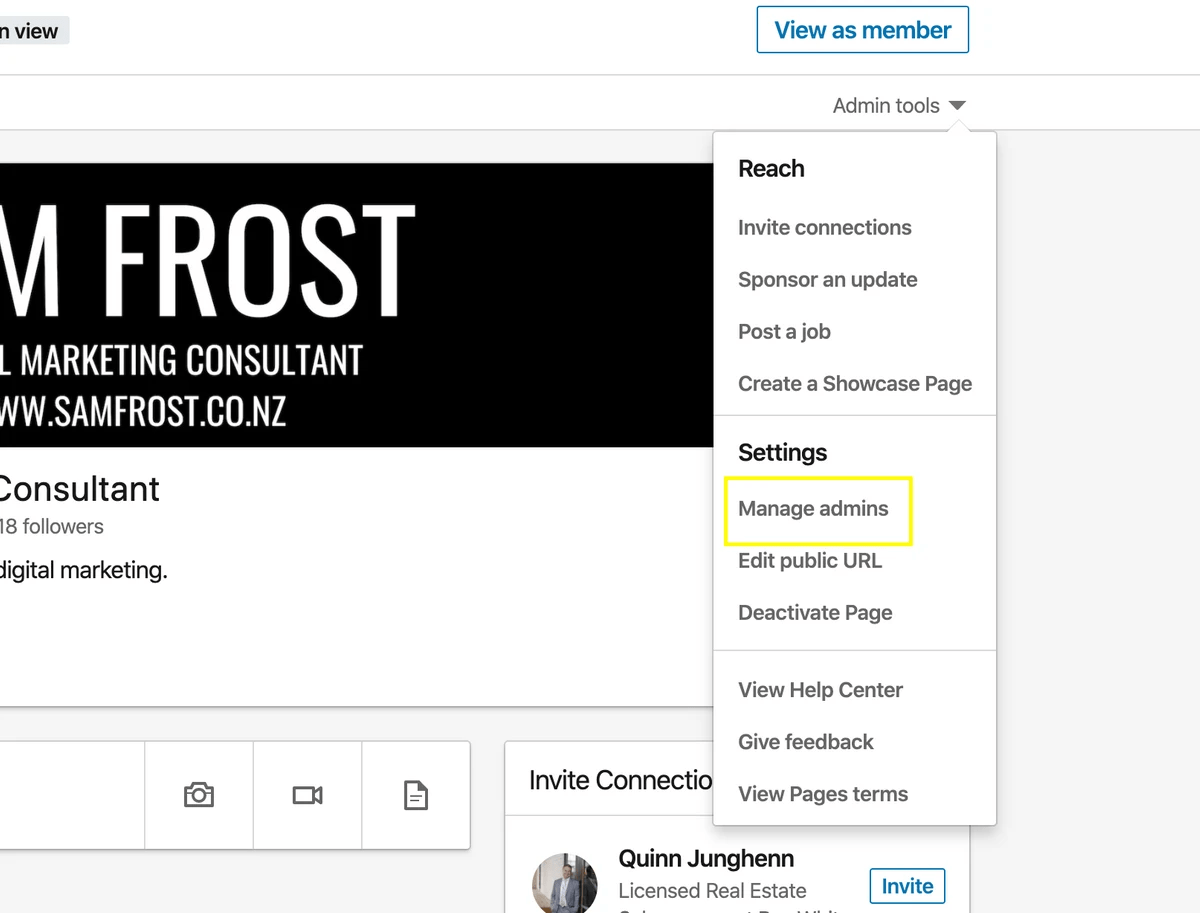Invite Quinn Junghenn to follow
The width and height of the screenshot is (1200, 913).
click(x=907, y=886)
